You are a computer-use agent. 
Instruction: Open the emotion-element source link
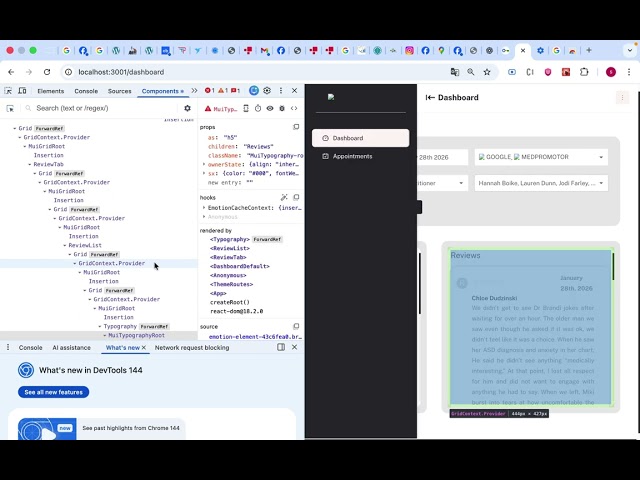tap(255, 337)
